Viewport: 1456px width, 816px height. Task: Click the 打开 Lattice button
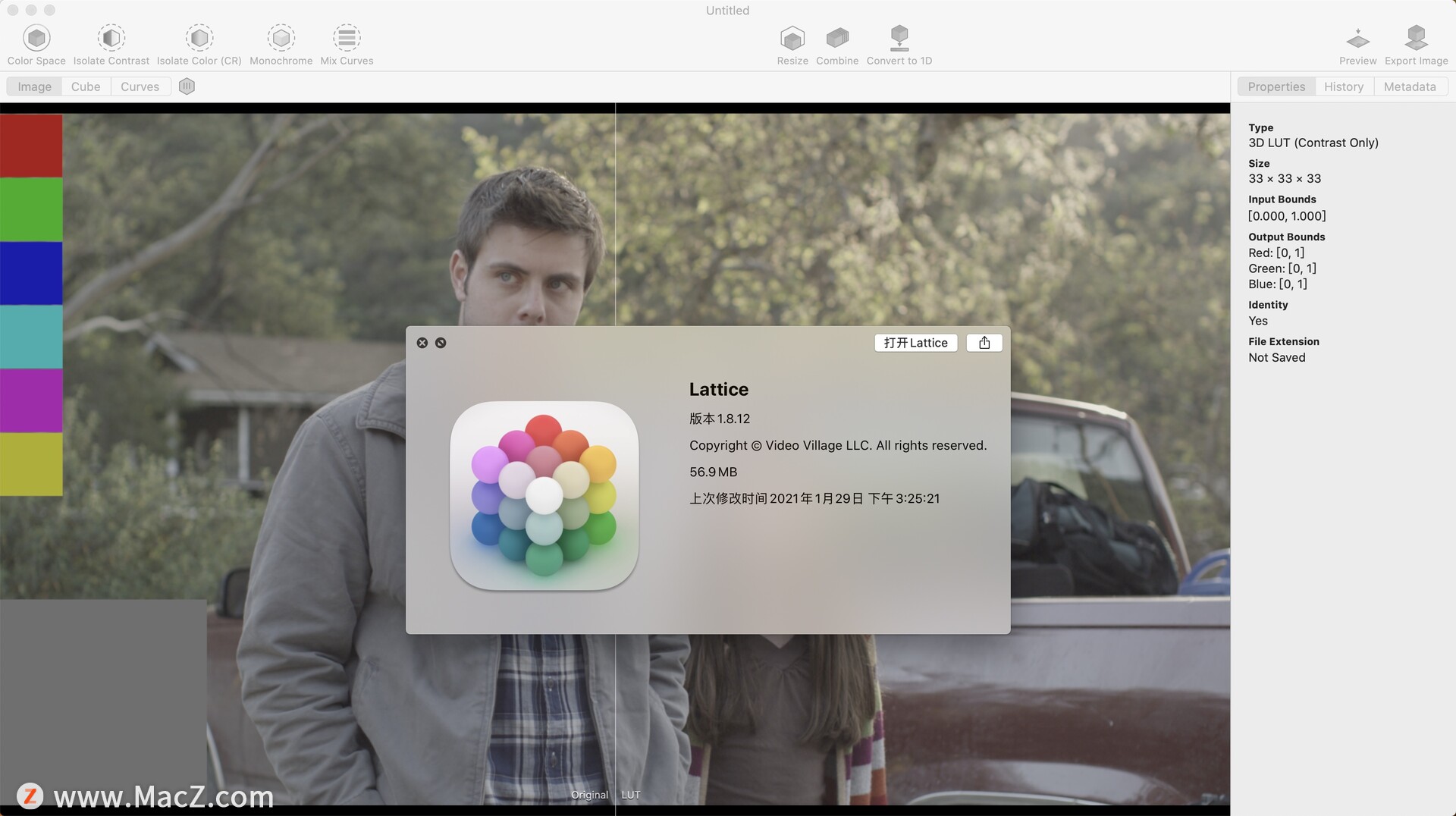916,343
